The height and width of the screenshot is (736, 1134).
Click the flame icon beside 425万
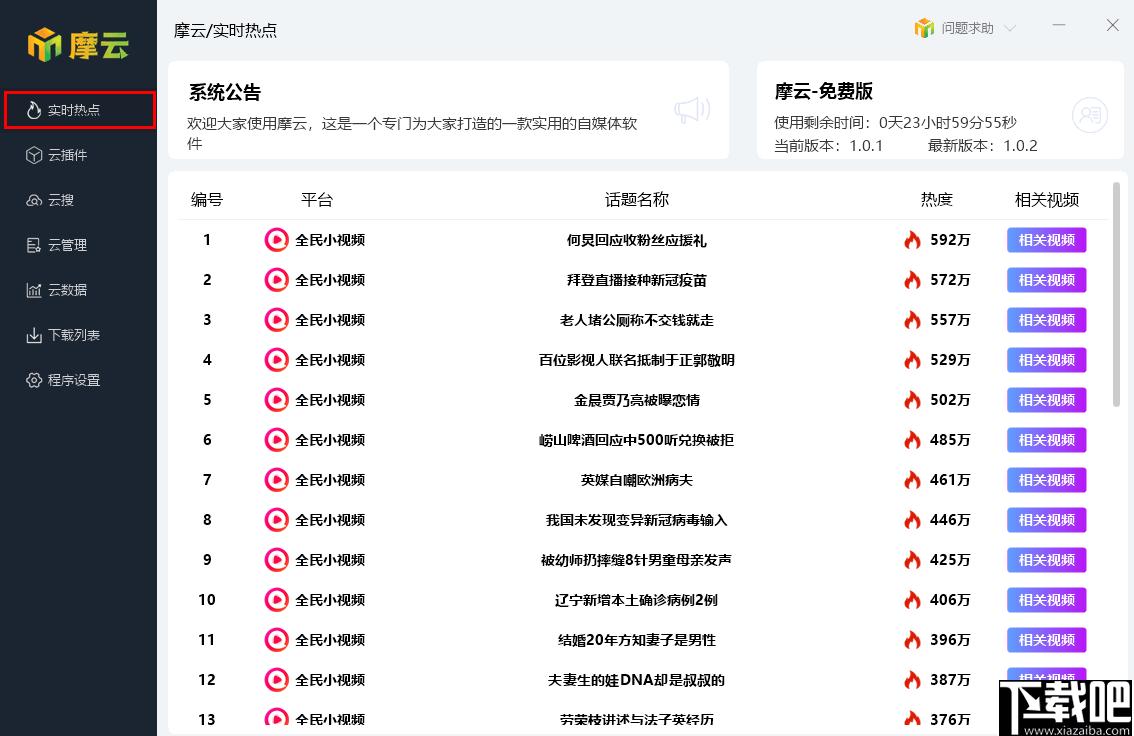913,559
